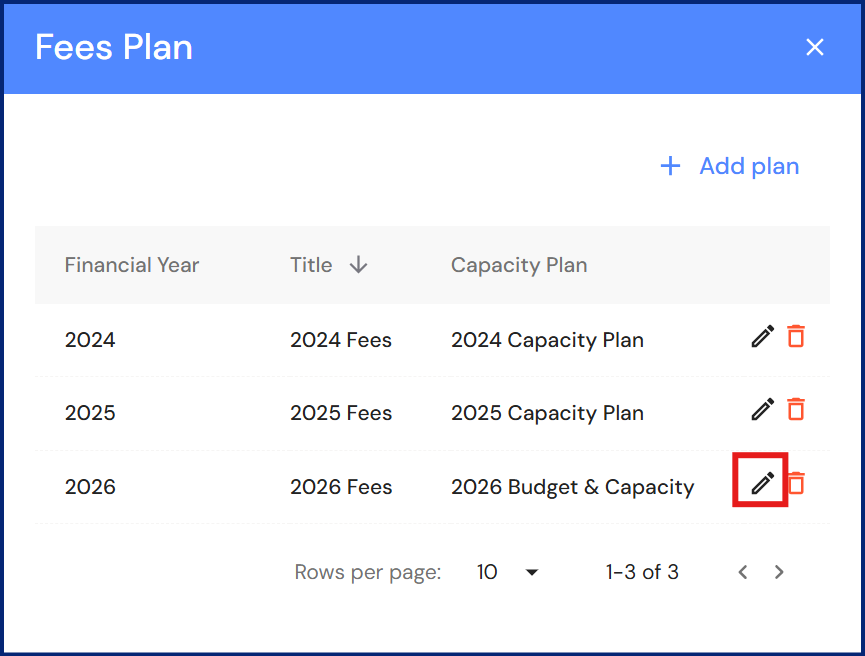Click the 2026 Budget & Capacity cell
Image resolution: width=865 pixels, height=656 pixels.
572,487
